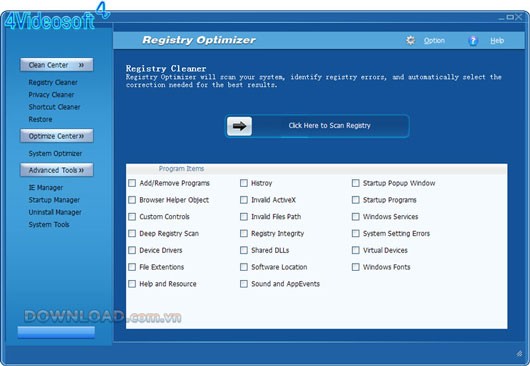Enable the Browser Helper Object checkbox

(x=132, y=200)
